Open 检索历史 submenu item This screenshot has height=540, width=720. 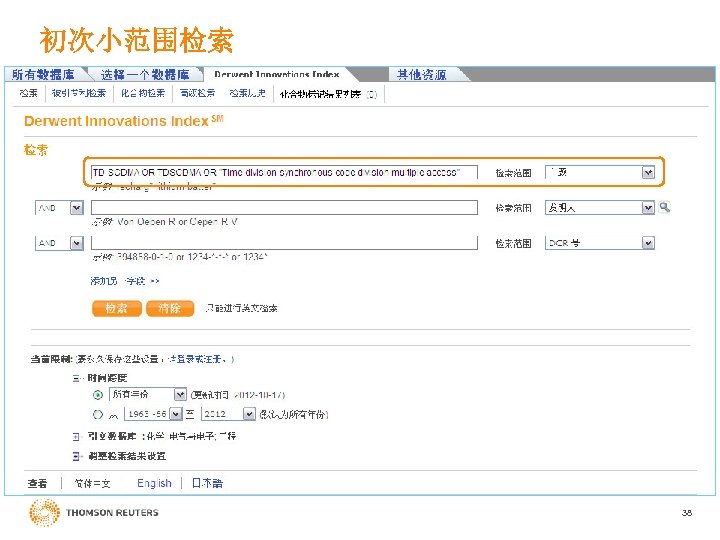pyautogui.click(x=247, y=93)
